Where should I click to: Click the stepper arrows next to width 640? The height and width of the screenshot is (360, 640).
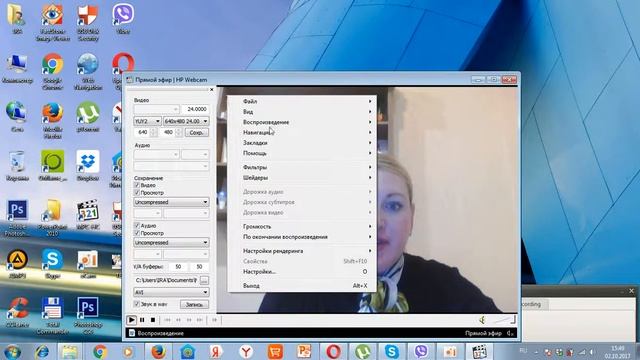[x=153, y=132]
